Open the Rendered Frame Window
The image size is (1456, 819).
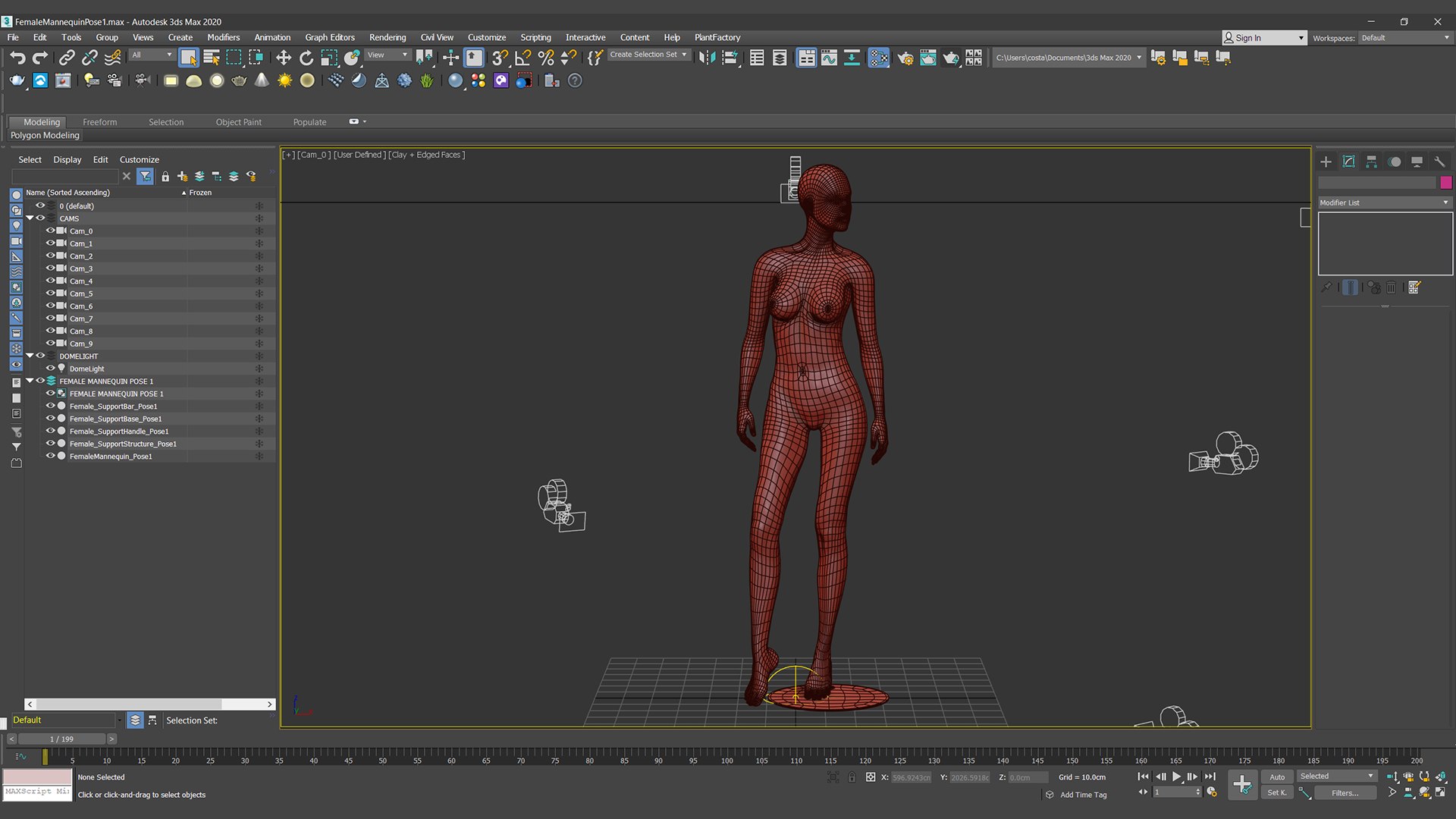(x=927, y=58)
